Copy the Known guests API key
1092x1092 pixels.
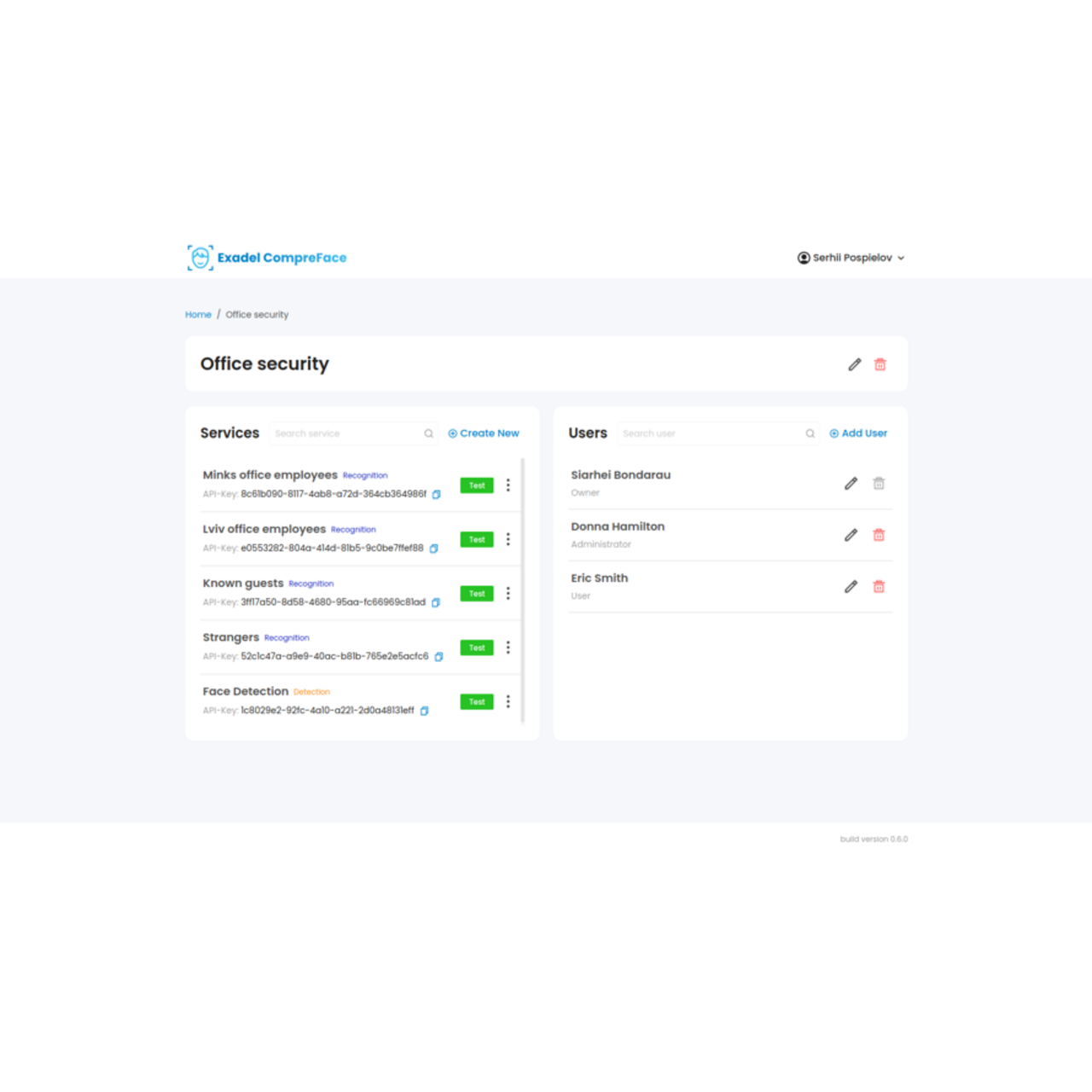pos(435,602)
